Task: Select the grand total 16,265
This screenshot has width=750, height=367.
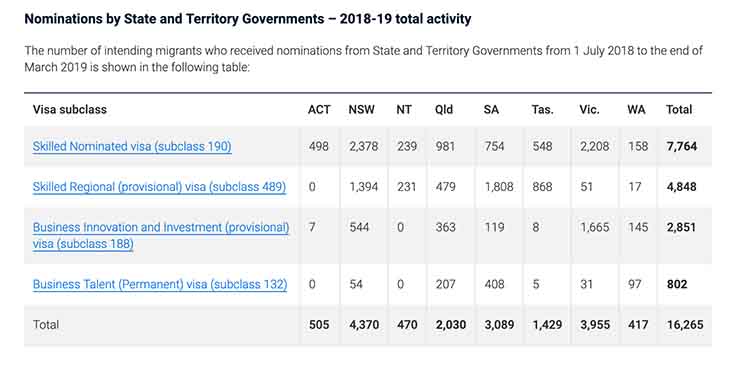Action: pos(685,325)
